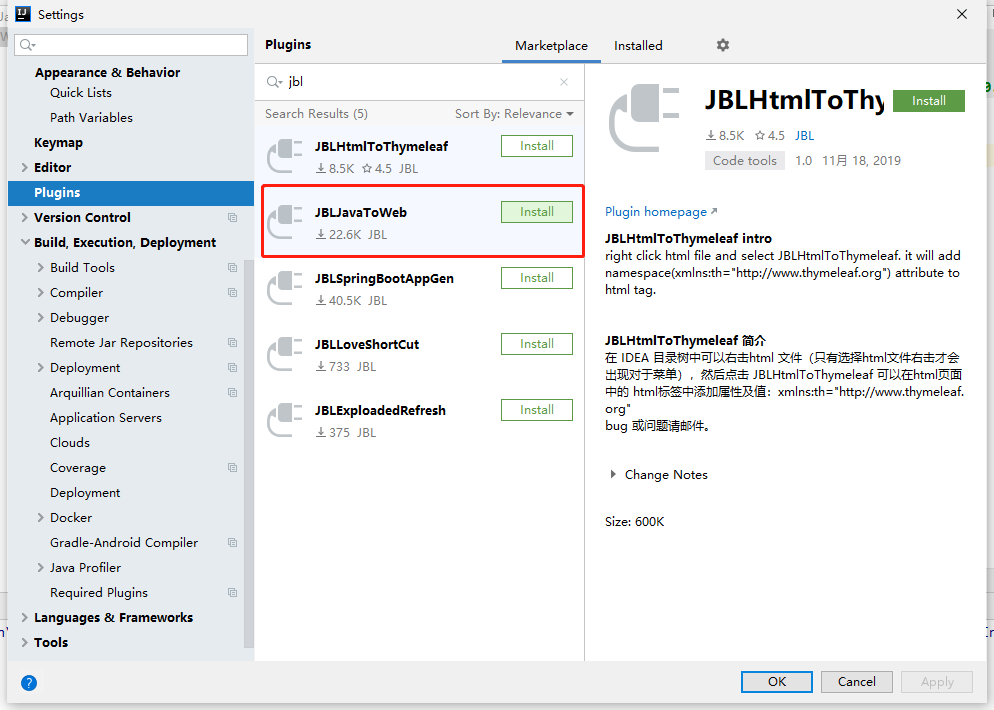Select Quick Lists settings
Image resolution: width=994 pixels, height=710 pixels.
[81, 93]
